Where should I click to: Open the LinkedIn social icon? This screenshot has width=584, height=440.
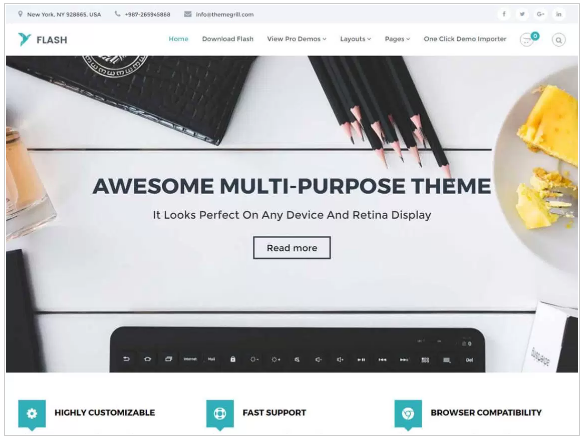559,14
